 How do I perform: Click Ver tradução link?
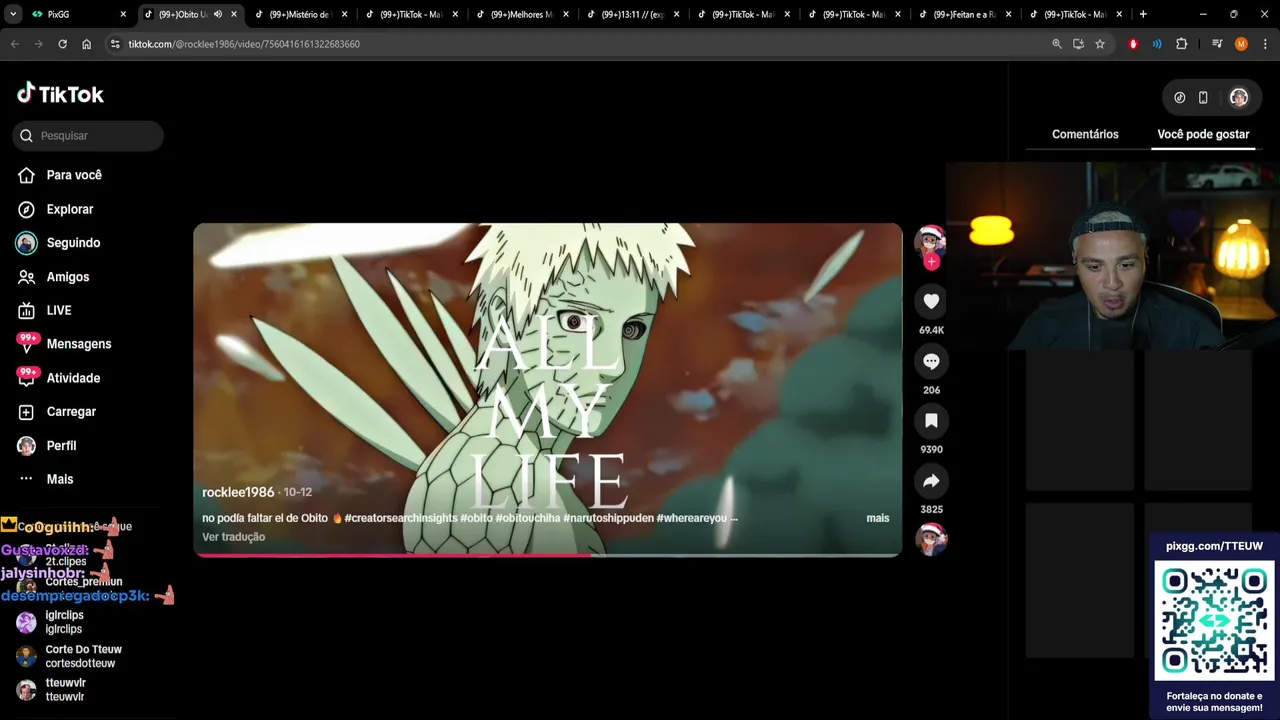233,537
